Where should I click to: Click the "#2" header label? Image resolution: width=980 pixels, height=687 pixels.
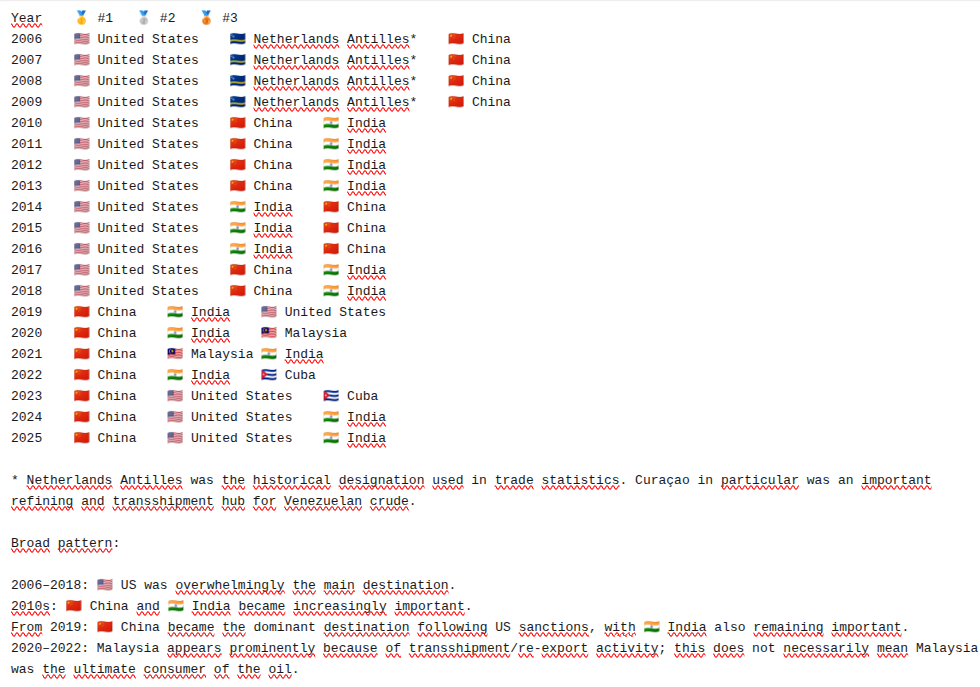pos(168,18)
